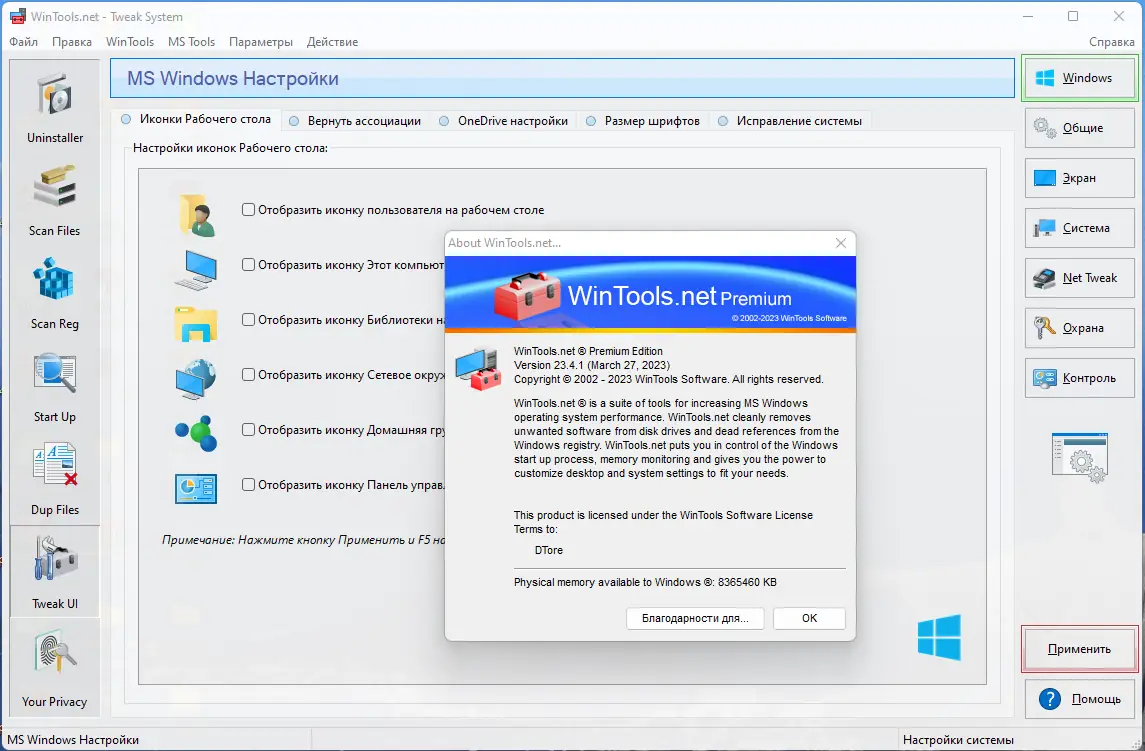
Task: Click the user folder icon in desktop settings
Action: [196, 215]
